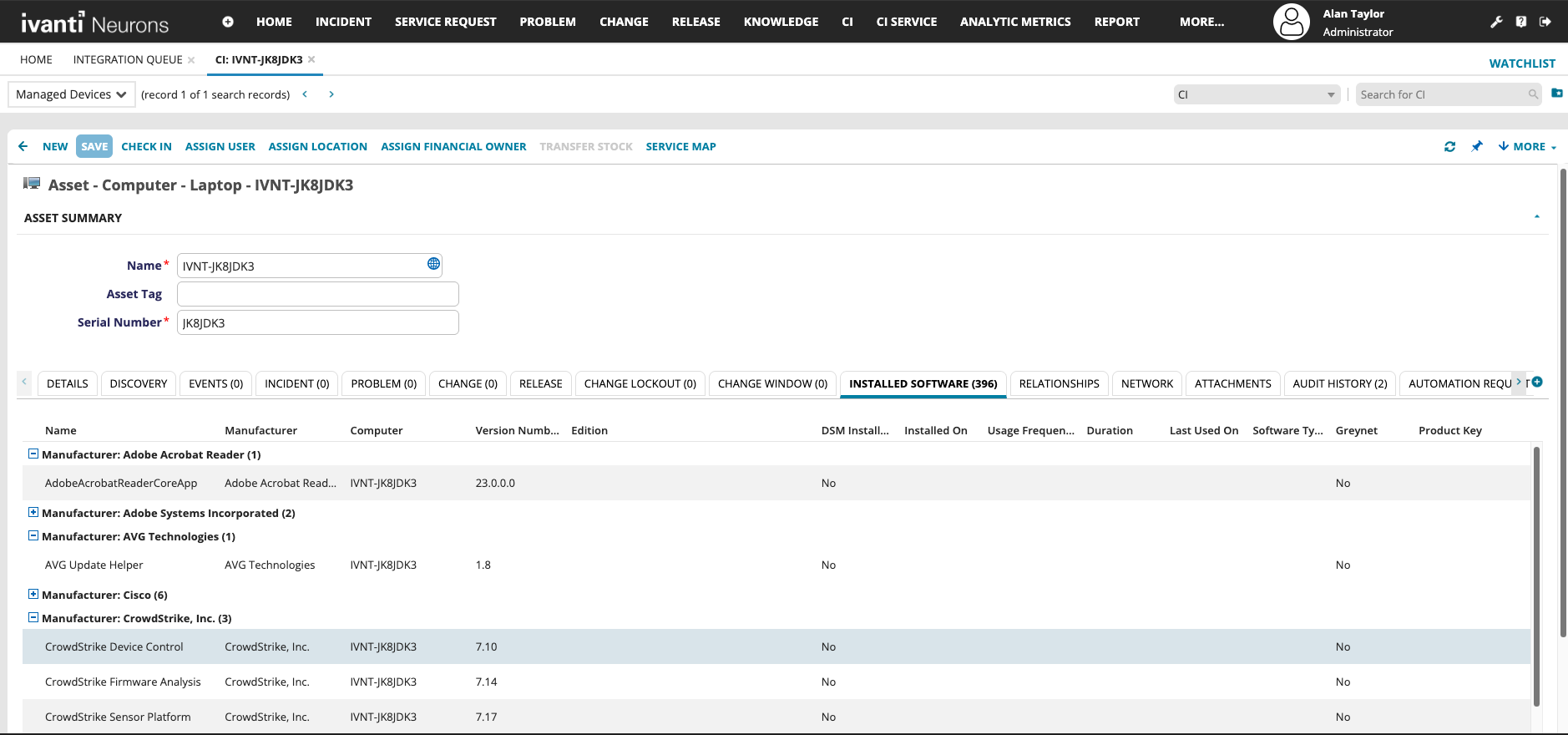This screenshot has height=735, width=1568.
Task: Click the SAVE button
Action: [94, 147]
